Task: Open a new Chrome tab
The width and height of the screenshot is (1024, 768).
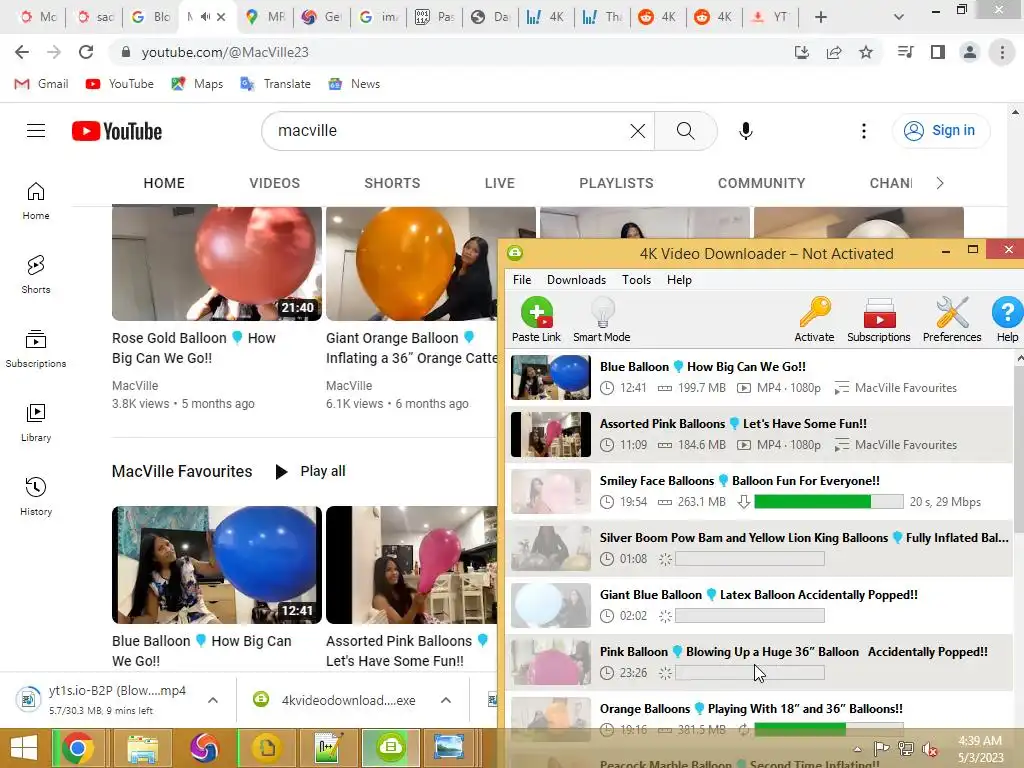Action: (821, 17)
